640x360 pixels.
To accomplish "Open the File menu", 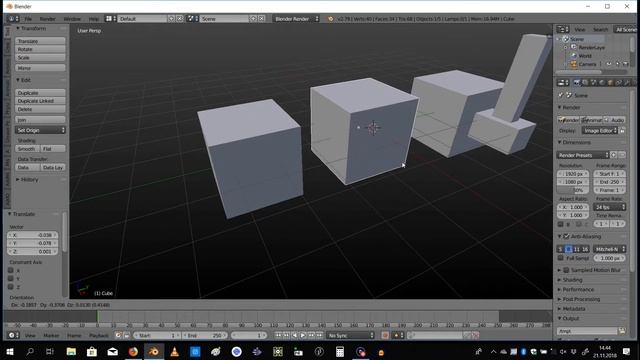I will (28, 19).
